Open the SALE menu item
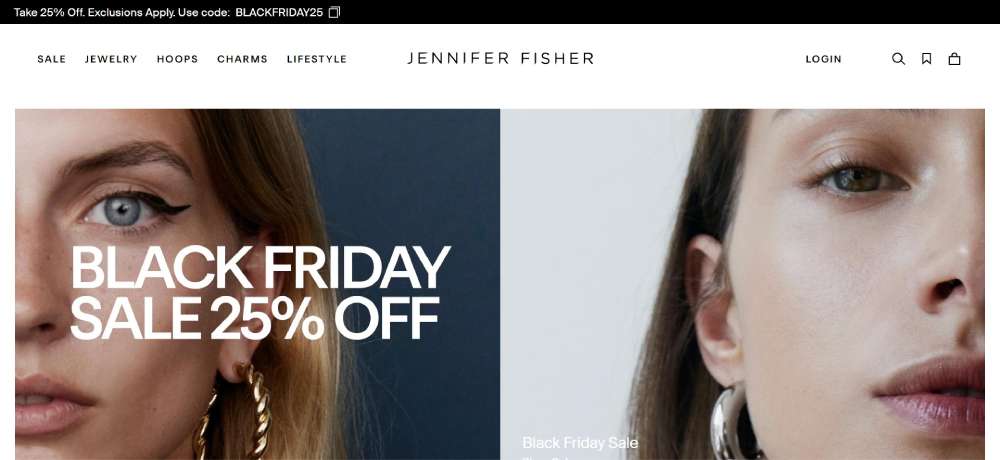This screenshot has height=460, width=1000. pos(52,59)
